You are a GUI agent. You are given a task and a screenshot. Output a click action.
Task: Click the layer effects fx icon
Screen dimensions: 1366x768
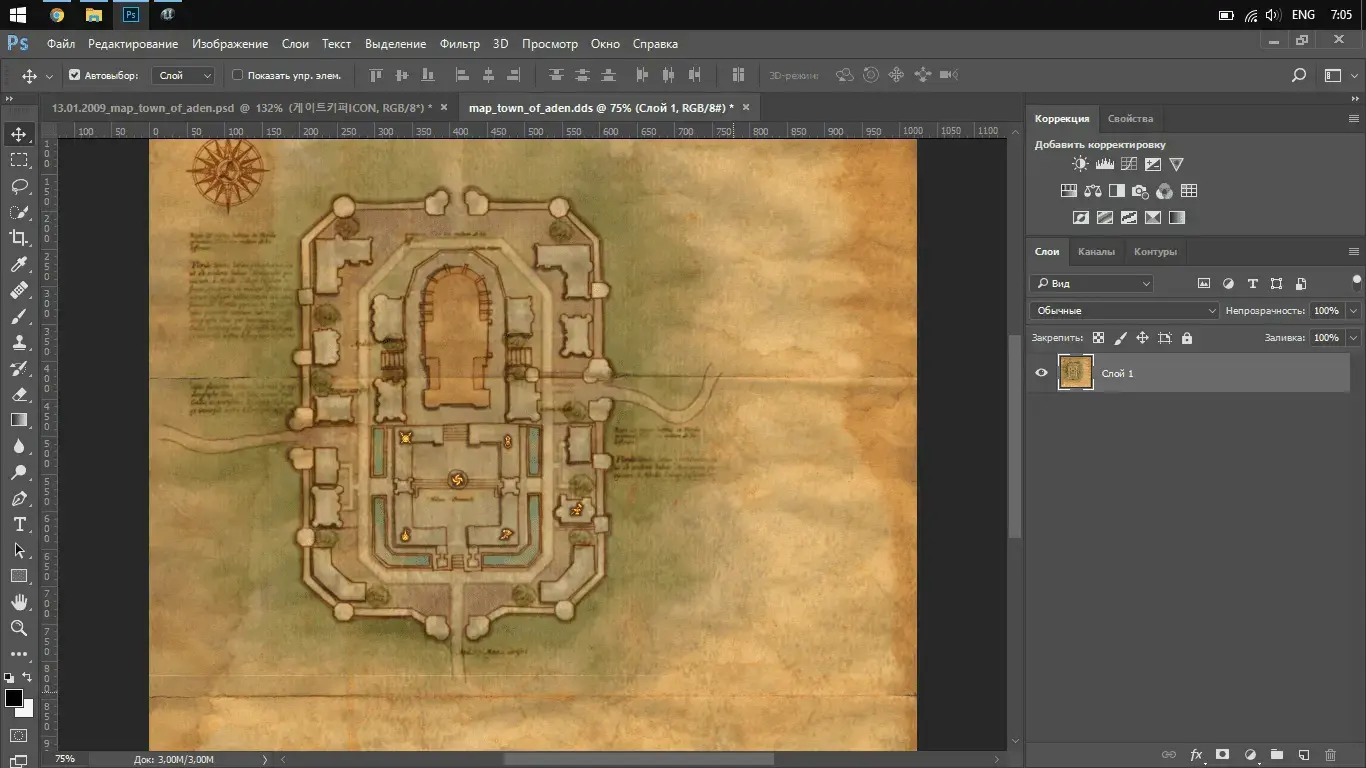point(1195,754)
